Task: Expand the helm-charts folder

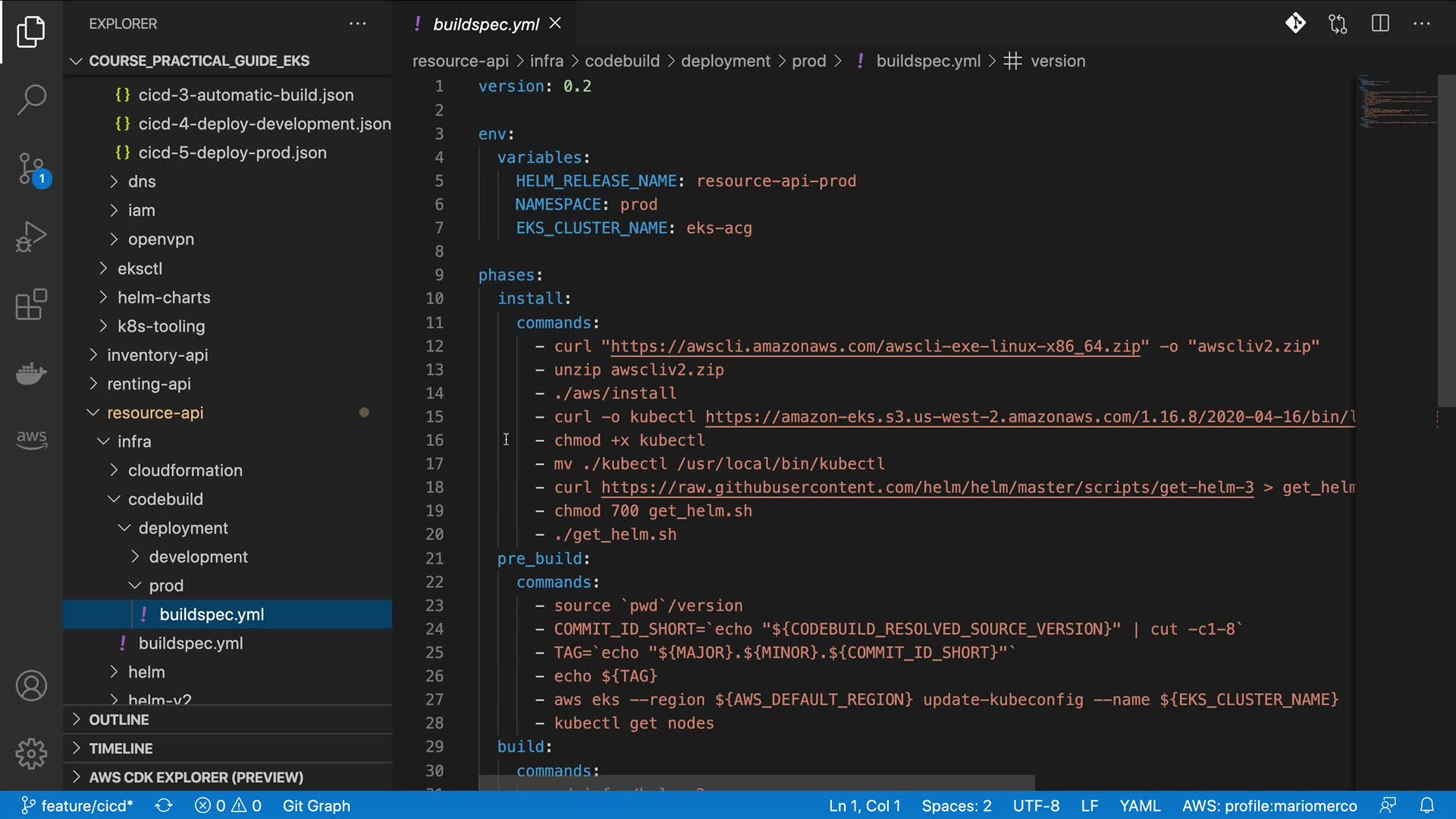Action: tap(163, 297)
